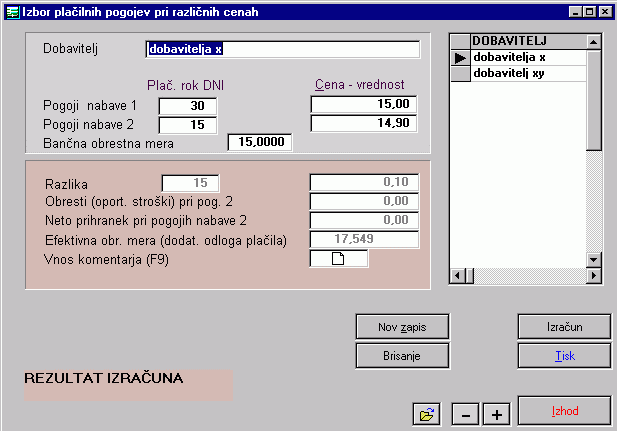
Task: Click the Neto prihranek result field
Action: (364, 220)
